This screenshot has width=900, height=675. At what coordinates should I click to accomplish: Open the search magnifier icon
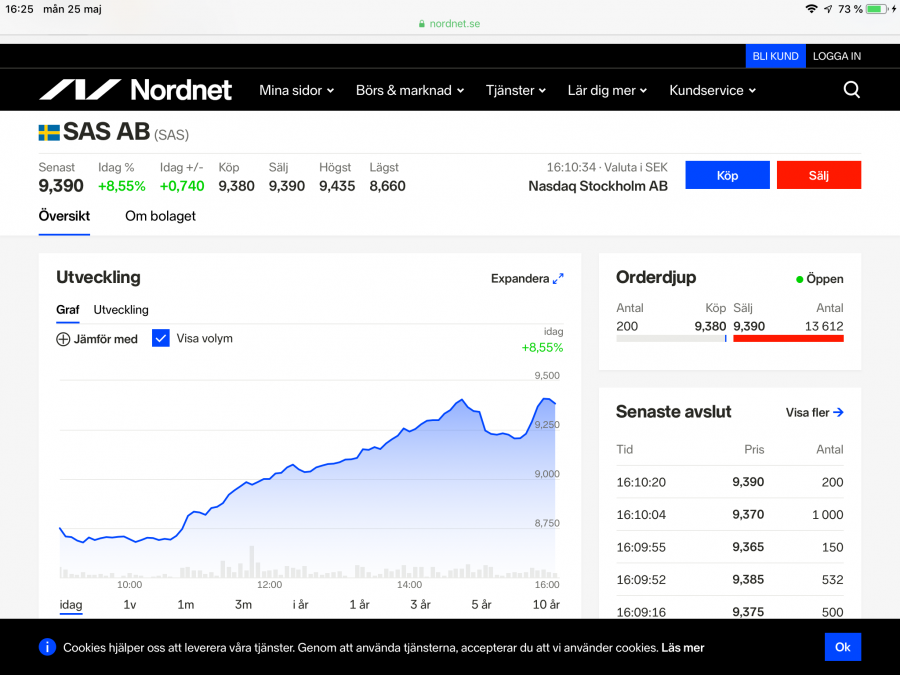point(851,90)
